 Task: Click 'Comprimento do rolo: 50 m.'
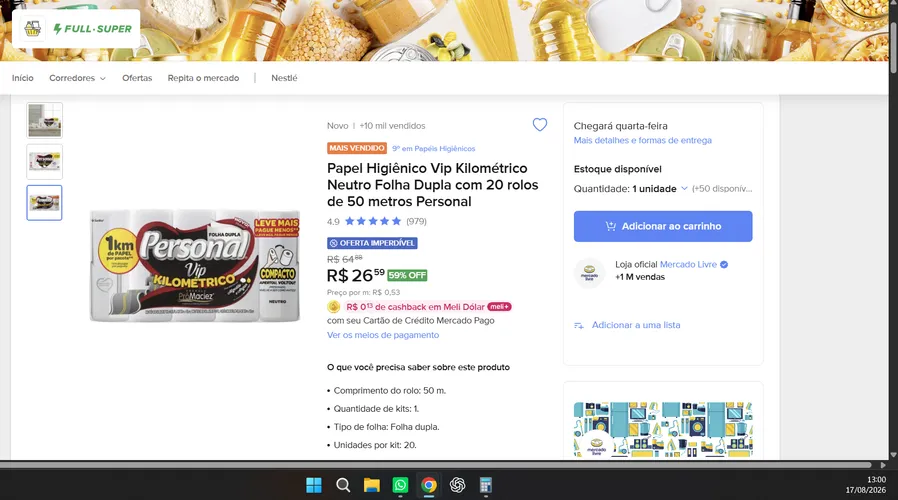[x=389, y=391]
